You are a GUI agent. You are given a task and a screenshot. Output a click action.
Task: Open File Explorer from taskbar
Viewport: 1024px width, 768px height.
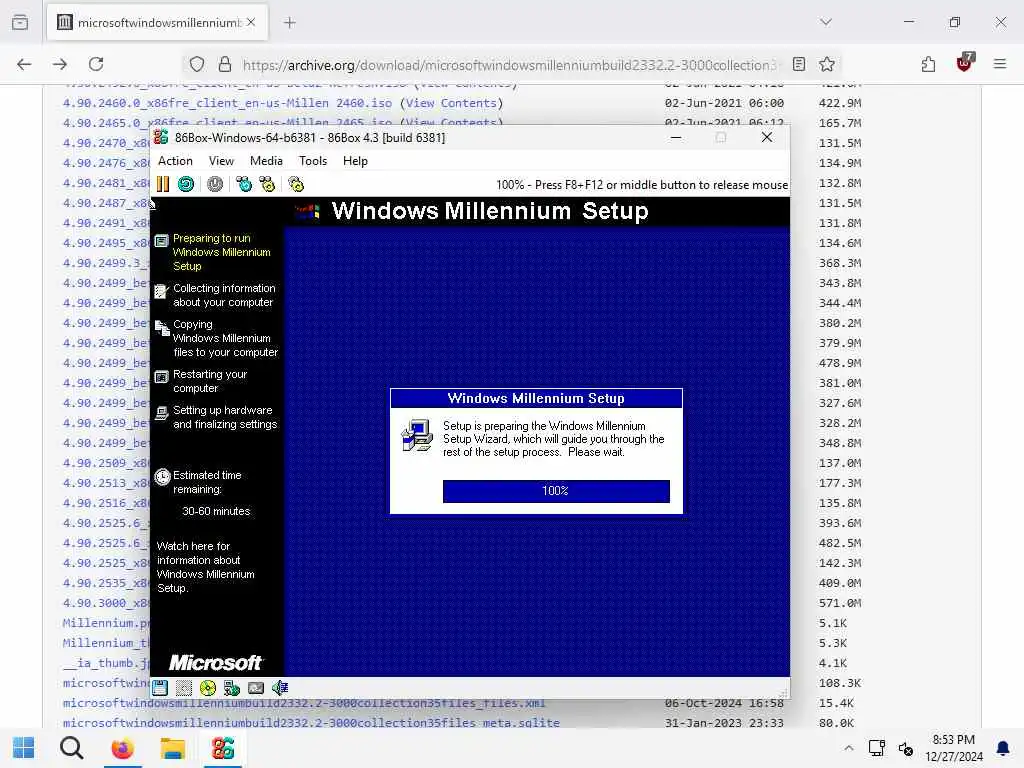click(173, 748)
